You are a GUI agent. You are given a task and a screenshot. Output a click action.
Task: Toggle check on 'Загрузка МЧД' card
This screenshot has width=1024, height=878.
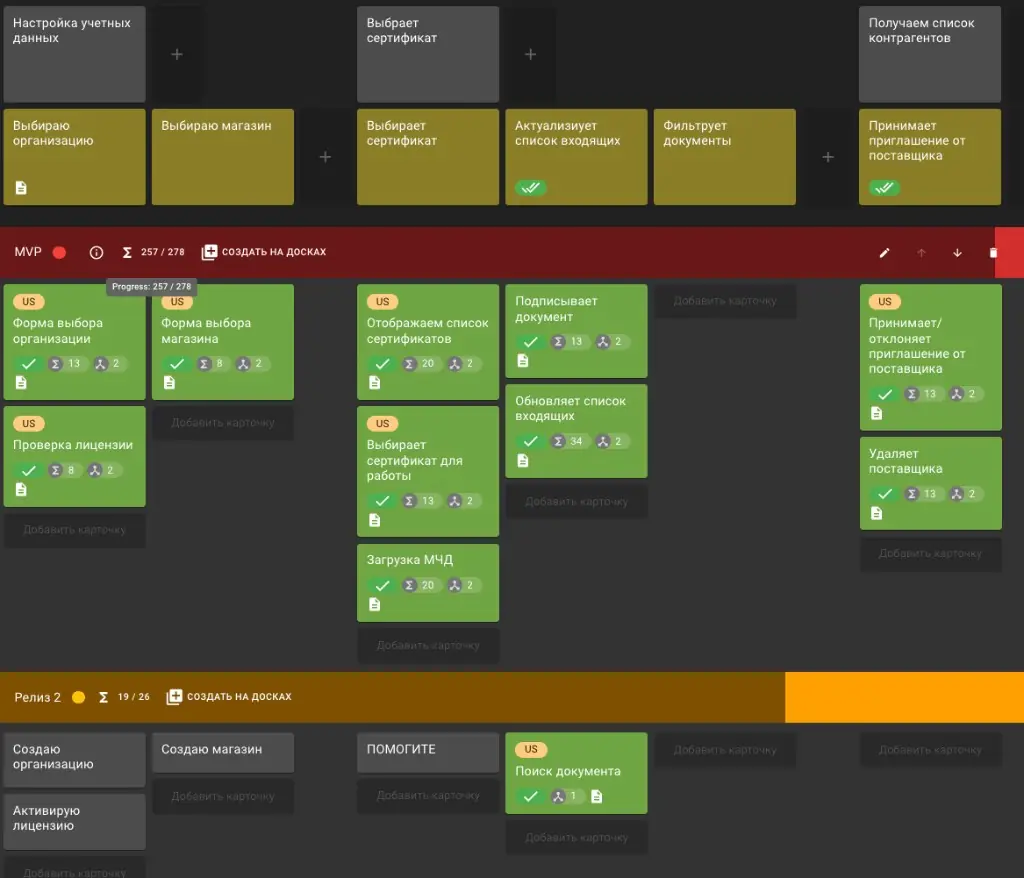(383, 585)
